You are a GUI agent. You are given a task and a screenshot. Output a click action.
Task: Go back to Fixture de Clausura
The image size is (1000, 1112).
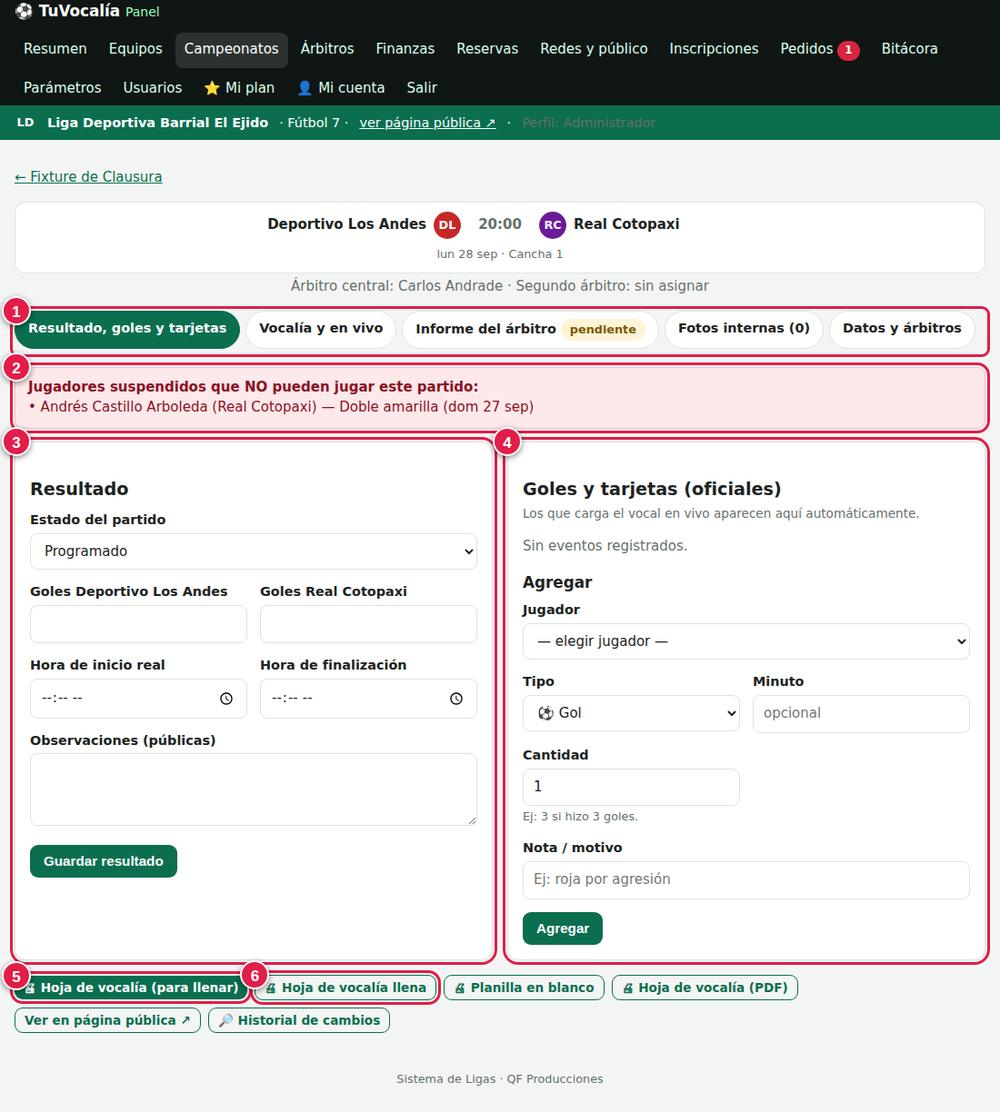[x=89, y=177]
